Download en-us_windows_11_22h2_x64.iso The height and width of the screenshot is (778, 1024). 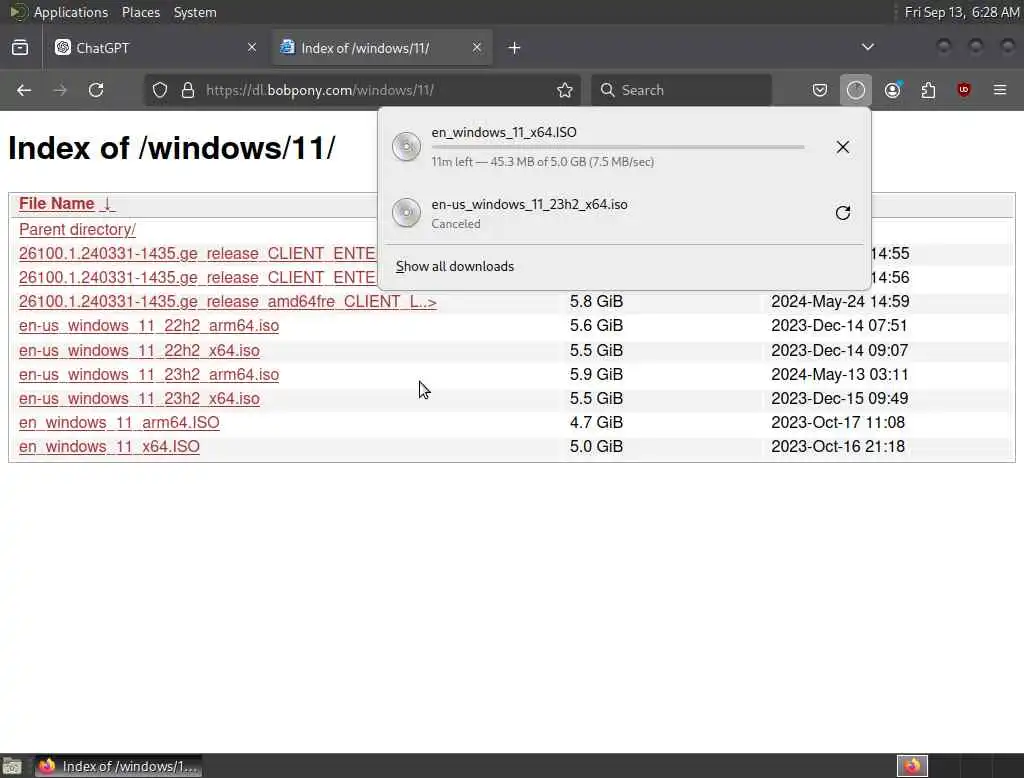139,350
